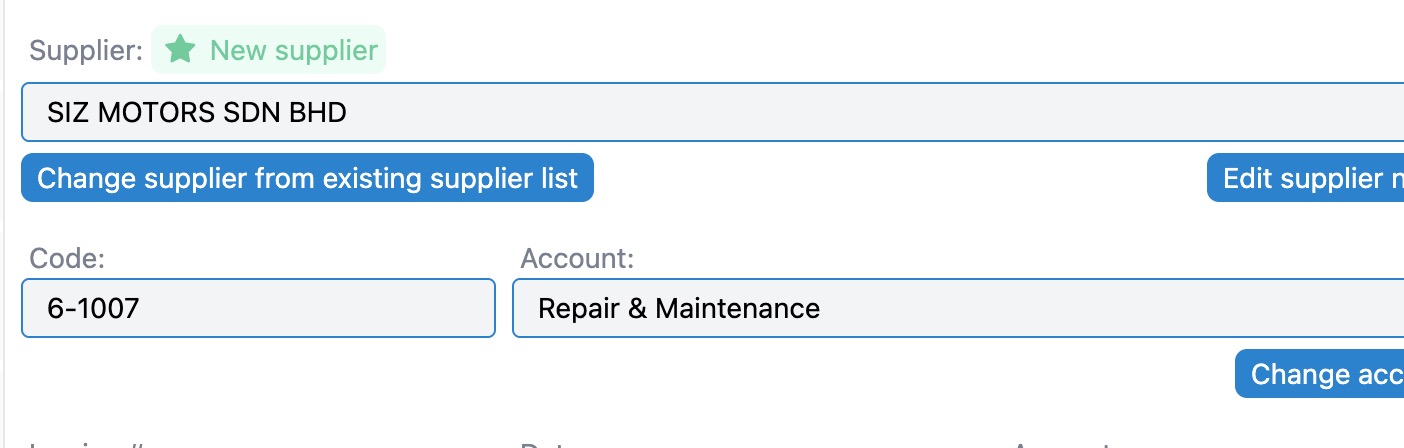Image resolution: width=1404 pixels, height=448 pixels.
Task: Click the Supplier: label
Action: (86, 51)
